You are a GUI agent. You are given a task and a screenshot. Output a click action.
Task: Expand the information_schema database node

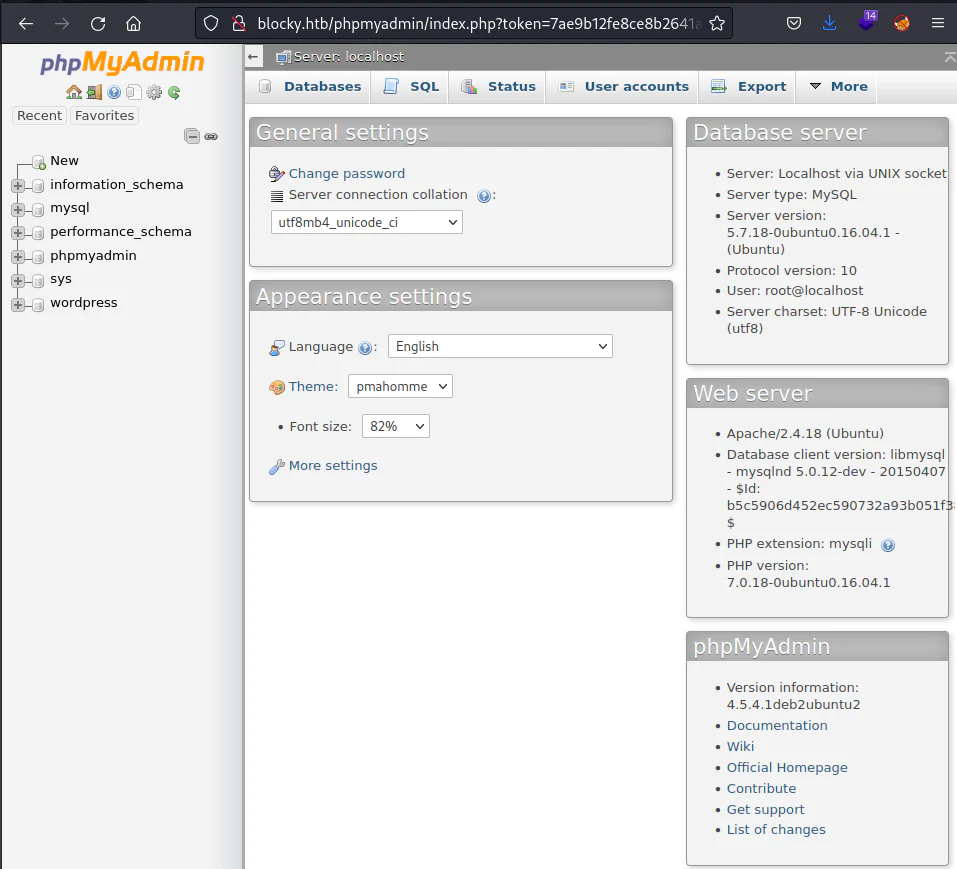coord(18,186)
